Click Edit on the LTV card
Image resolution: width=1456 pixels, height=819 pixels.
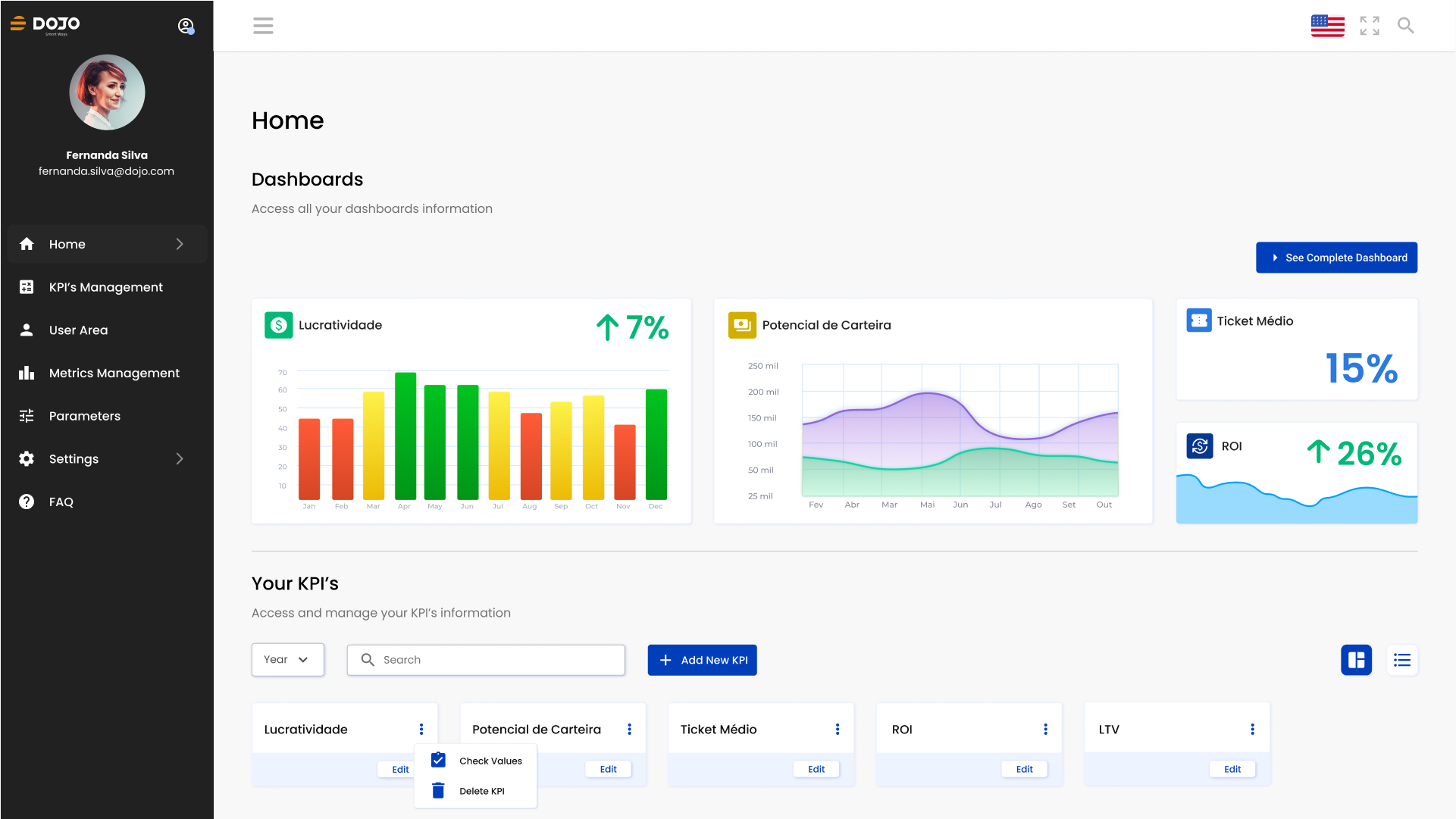[1232, 769]
